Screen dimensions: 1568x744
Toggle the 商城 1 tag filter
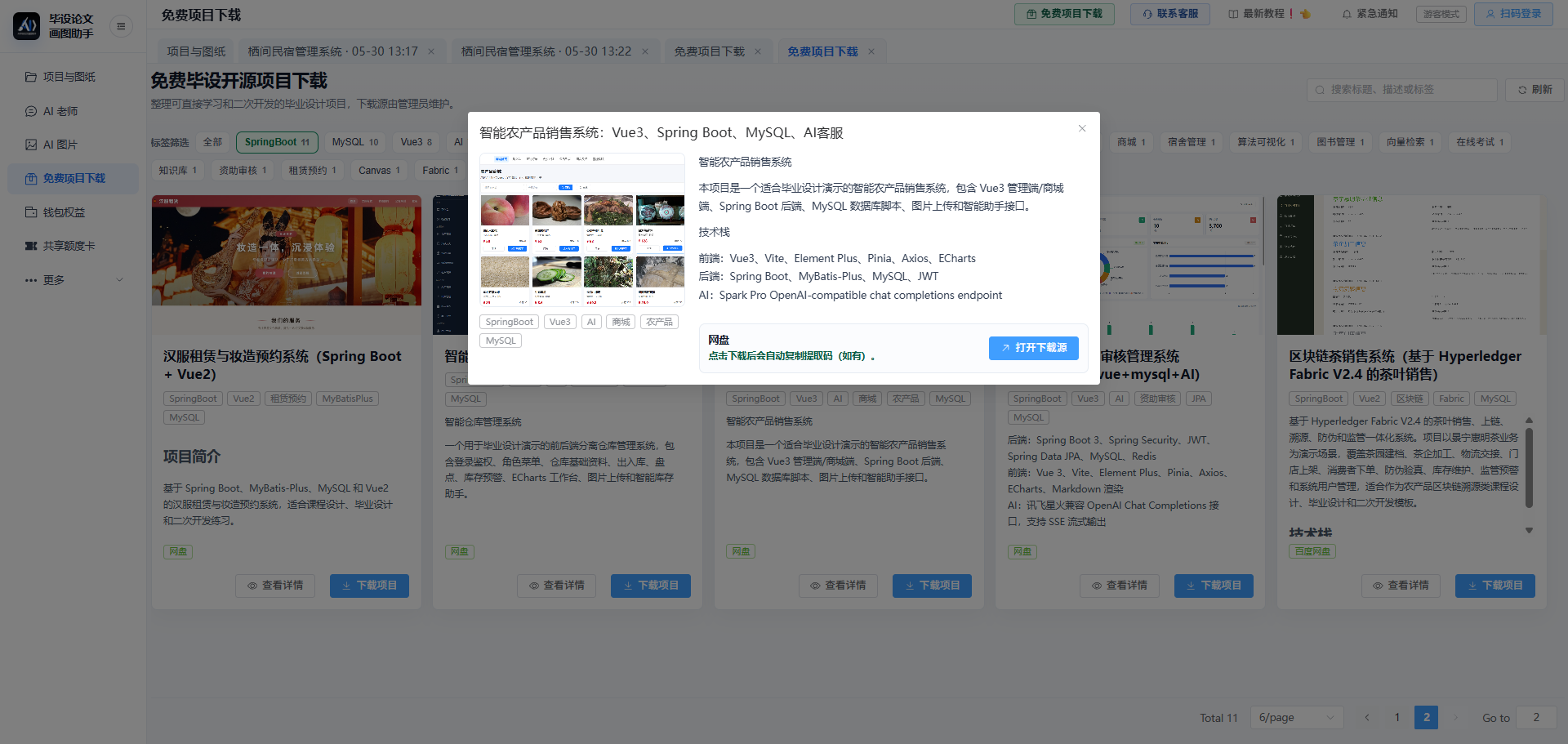pos(1131,142)
